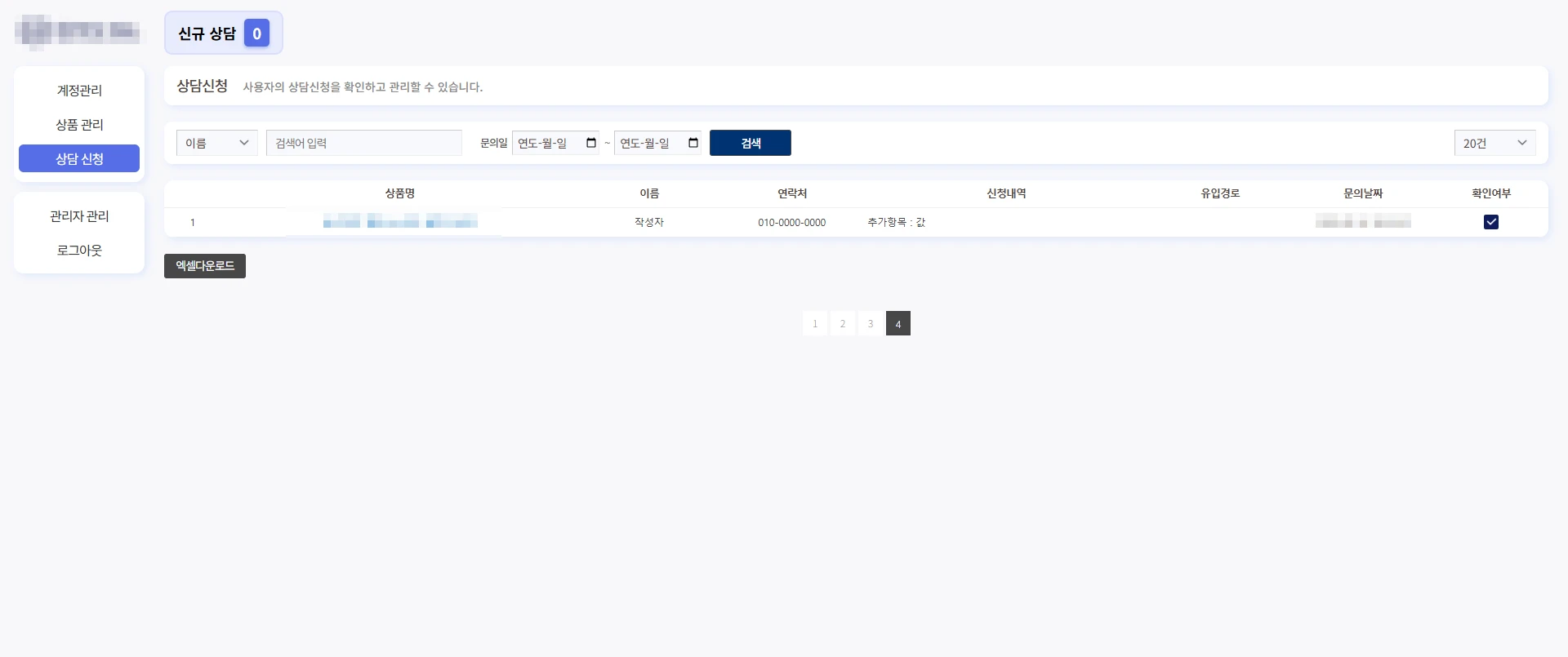Image resolution: width=1568 pixels, height=657 pixels.
Task: Open the 20건 page size dropdown
Action: click(x=1494, y=143)
